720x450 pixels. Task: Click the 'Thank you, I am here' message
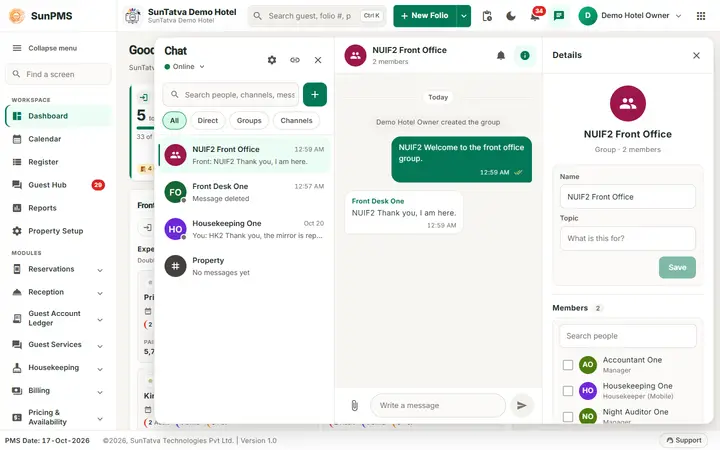(x=404, y=213)
